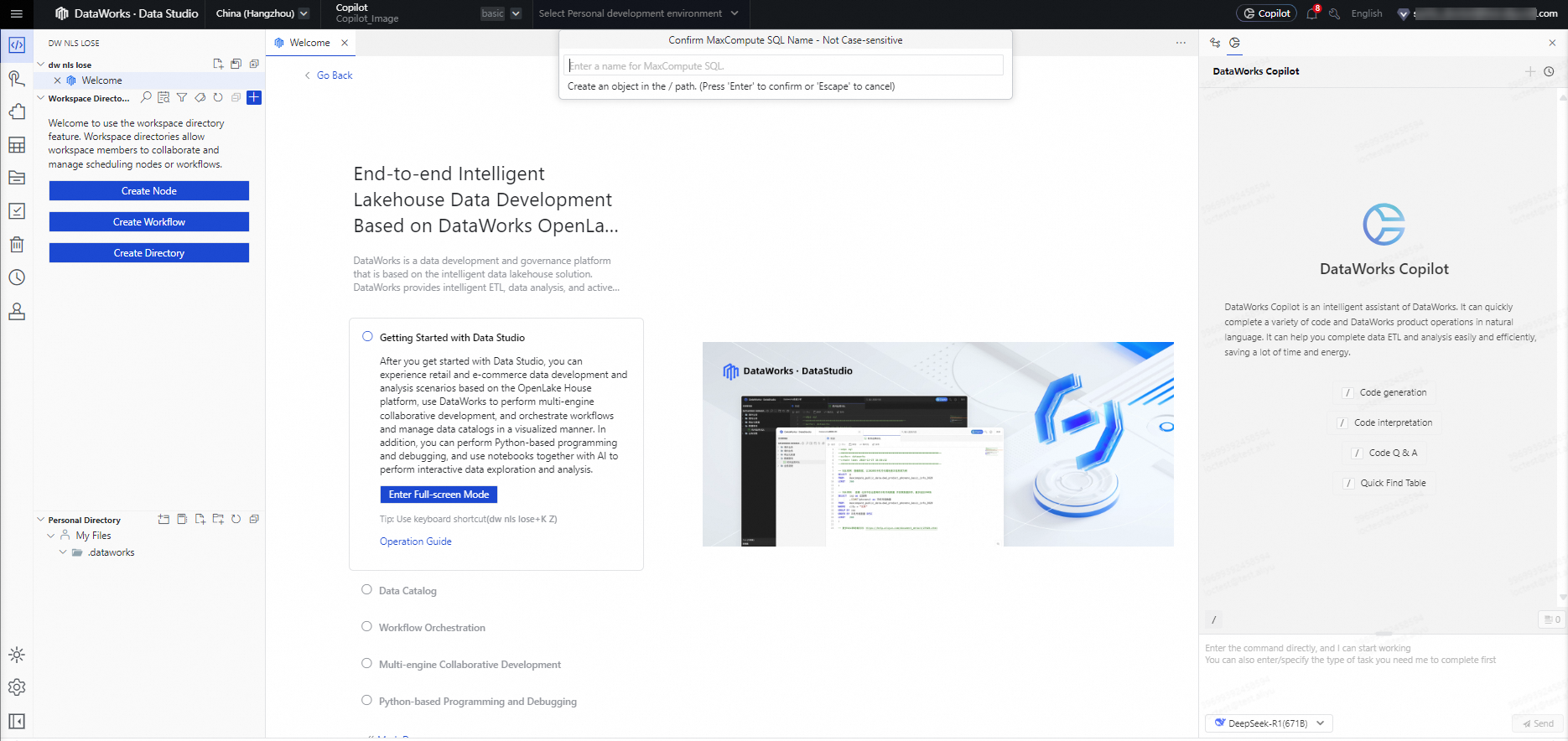Select Multi-engine Collaborative Development radio option
1568x741 pixels.
pyautogui.click(x=366, y=663)
